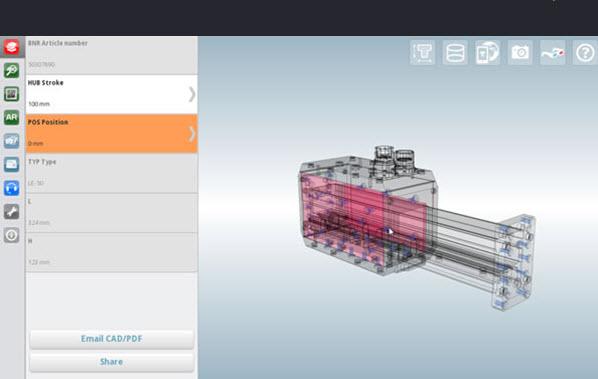The image size is (598, 379).
Task: Click the database cylinder toolbar icon
Action: pos(455,53)
